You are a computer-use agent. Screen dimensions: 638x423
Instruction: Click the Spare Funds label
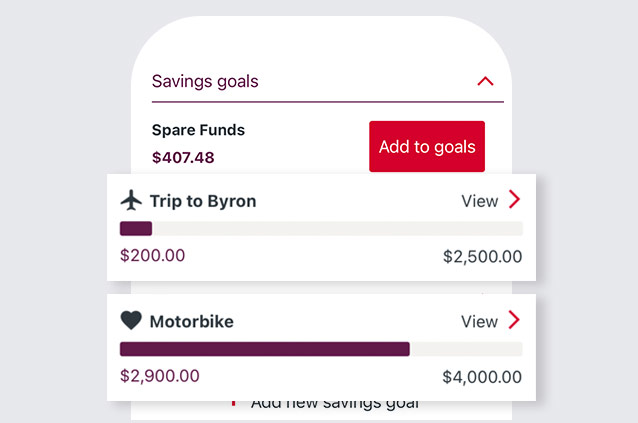point(198,130)
